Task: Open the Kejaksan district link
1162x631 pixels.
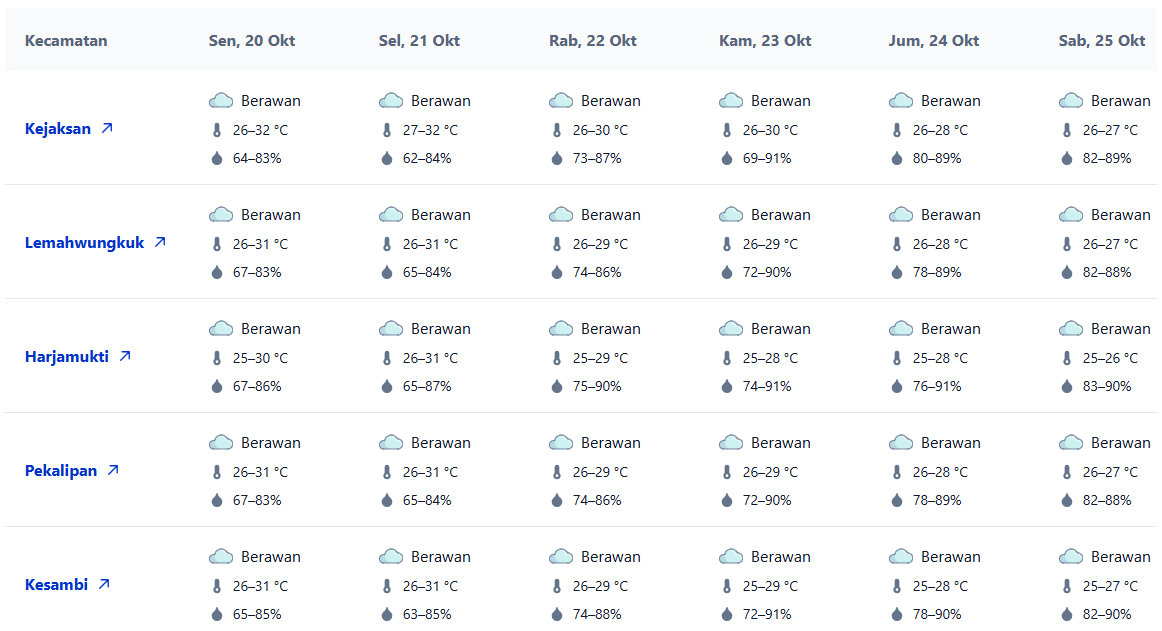Action: point(58,129)
